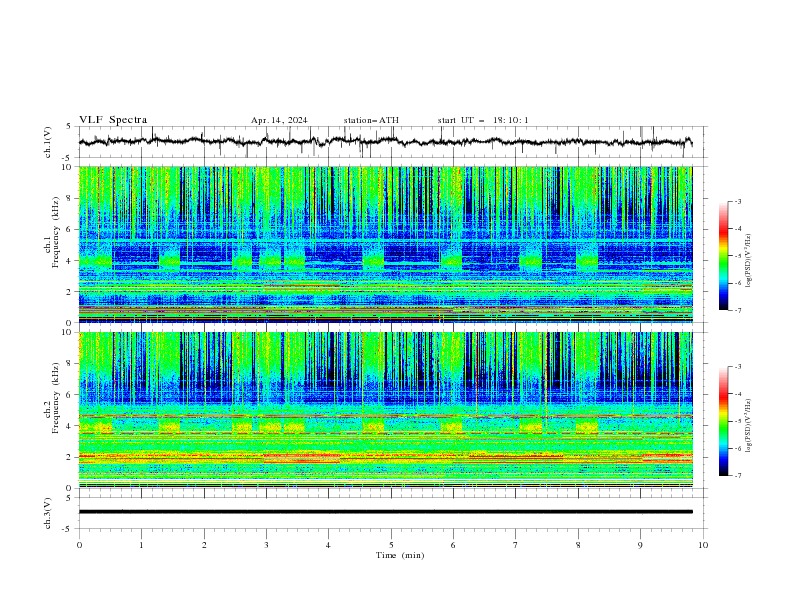Viewport: 792px width, 612px height.
Task: Click the ch.1 spectrogram panel
Action: pos(385,244)
